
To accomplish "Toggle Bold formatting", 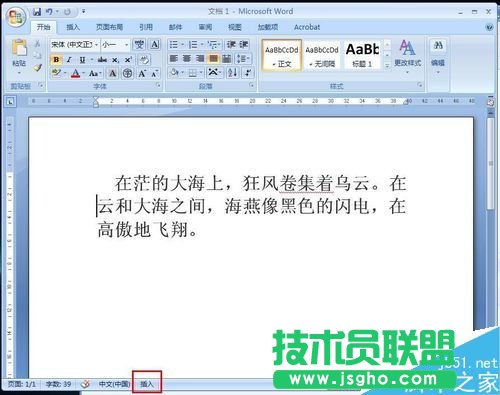I will (x=56, y=60).
